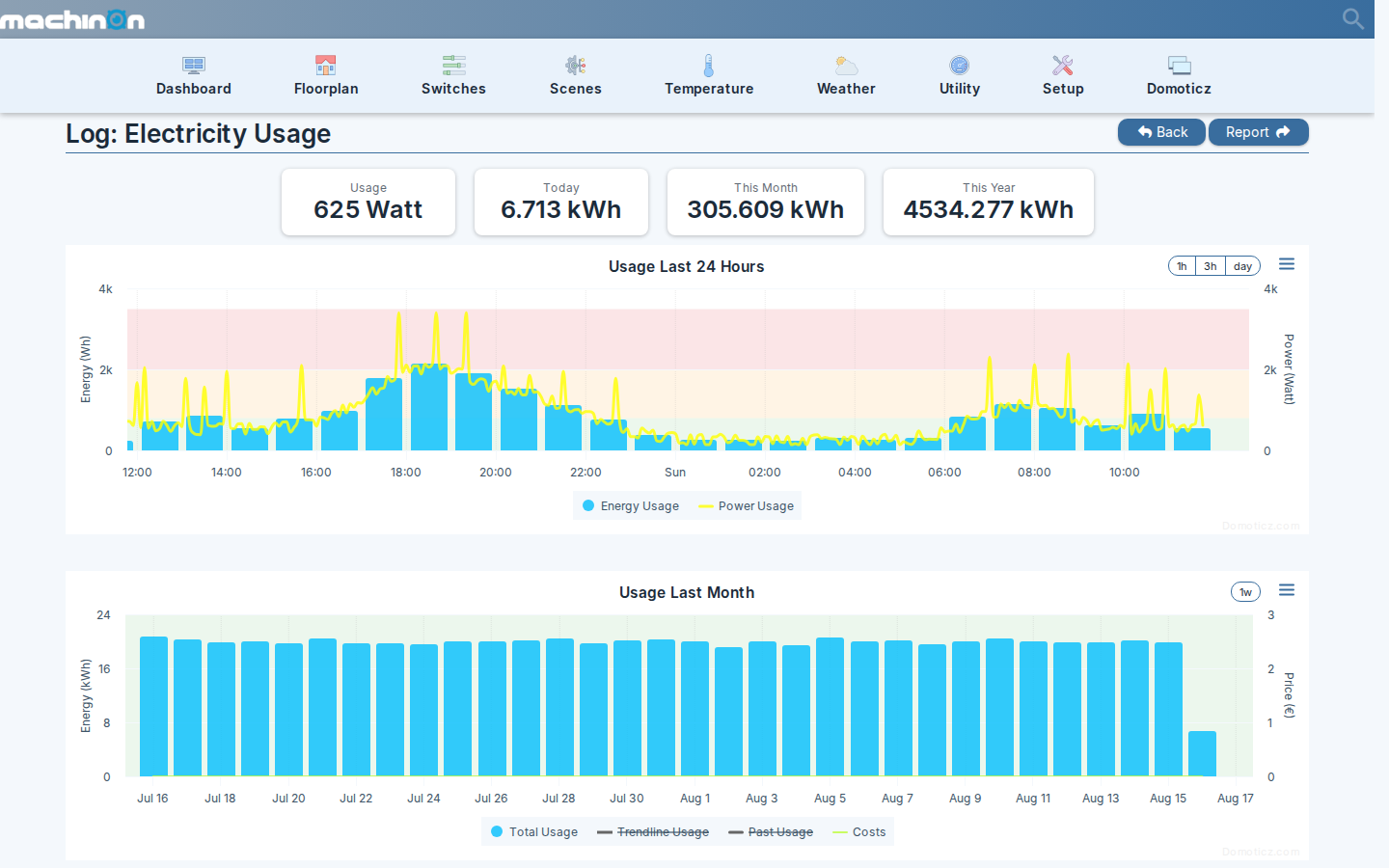Click the Today 6.713 kWh card
The width and height of the screenshot is (1389, 868).
(x=561, y=202)
